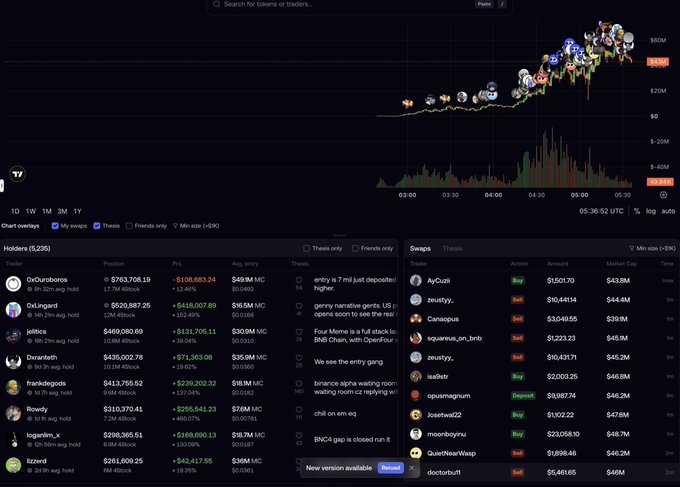This screenshot has width=680, height=487.
Task: Click Rowdy PnL +$255,541.23 value
Action: pyautogui.click(x=194, y=409)
